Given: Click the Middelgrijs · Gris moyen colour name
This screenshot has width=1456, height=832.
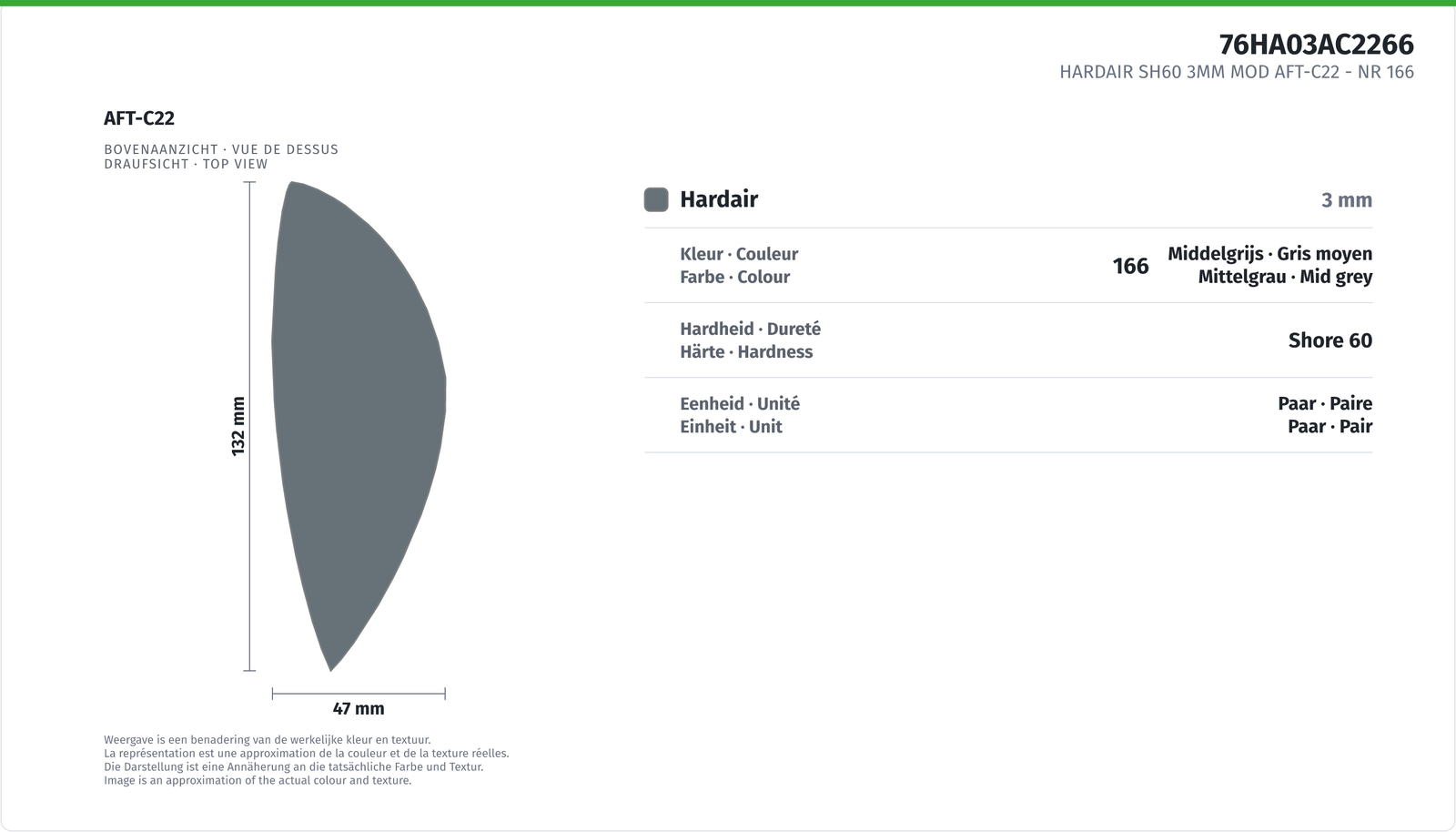Looking at the screenshot, I should [1269, 254].
